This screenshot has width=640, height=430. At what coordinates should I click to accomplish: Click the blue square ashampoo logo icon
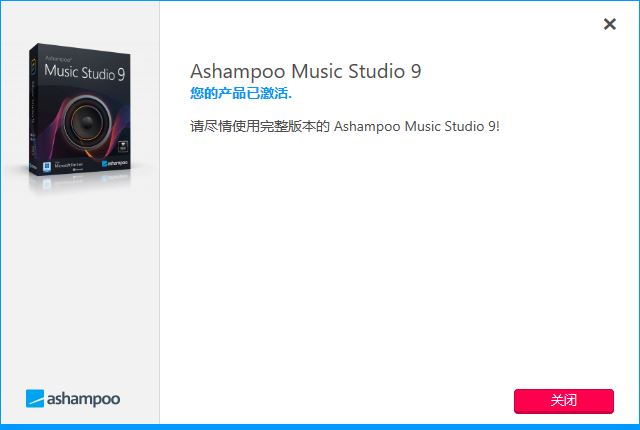(35, 399)
